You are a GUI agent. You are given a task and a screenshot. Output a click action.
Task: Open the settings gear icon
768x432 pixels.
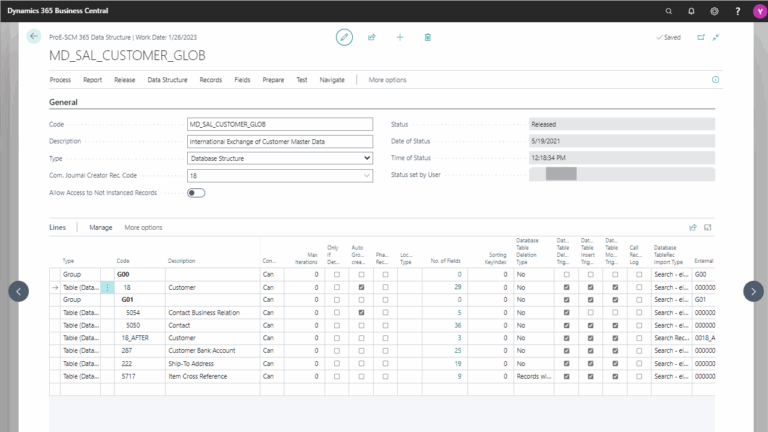pos(714,11)
